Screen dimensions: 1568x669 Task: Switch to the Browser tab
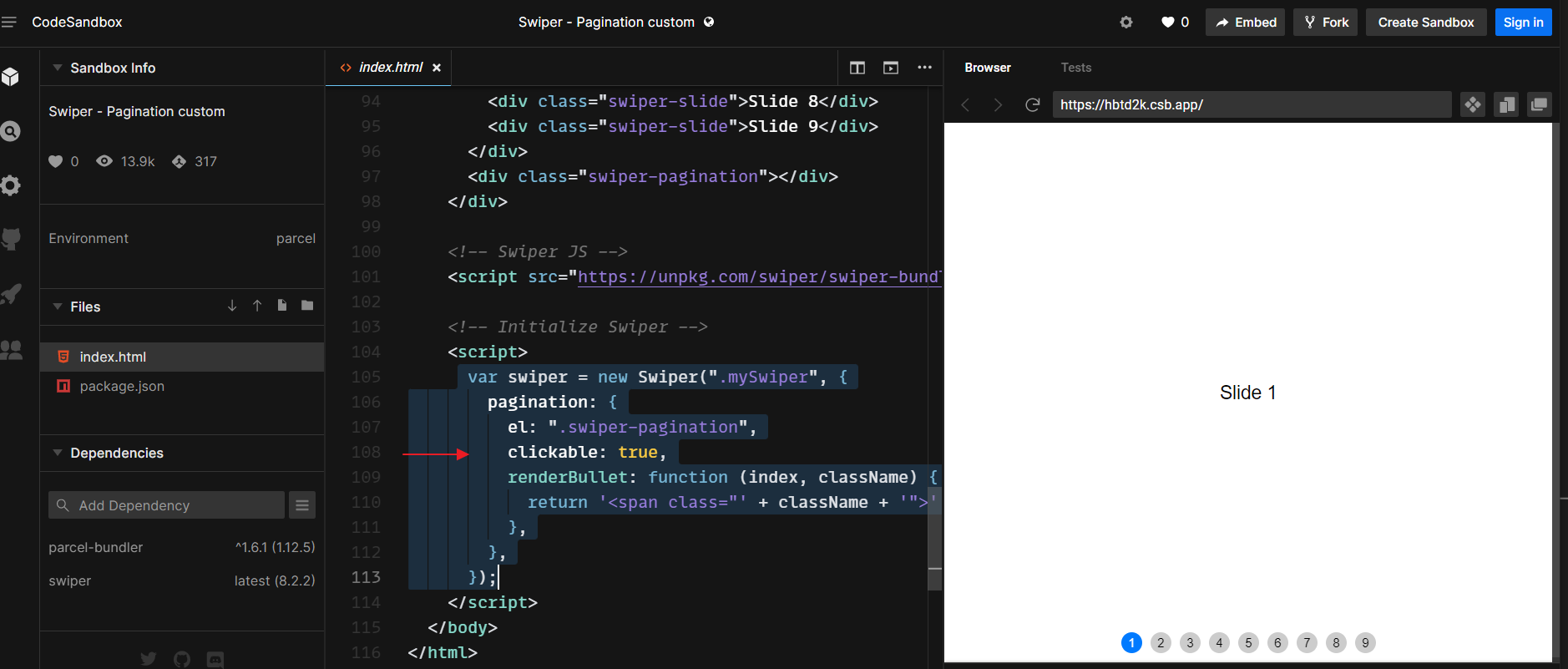point(988,68)
